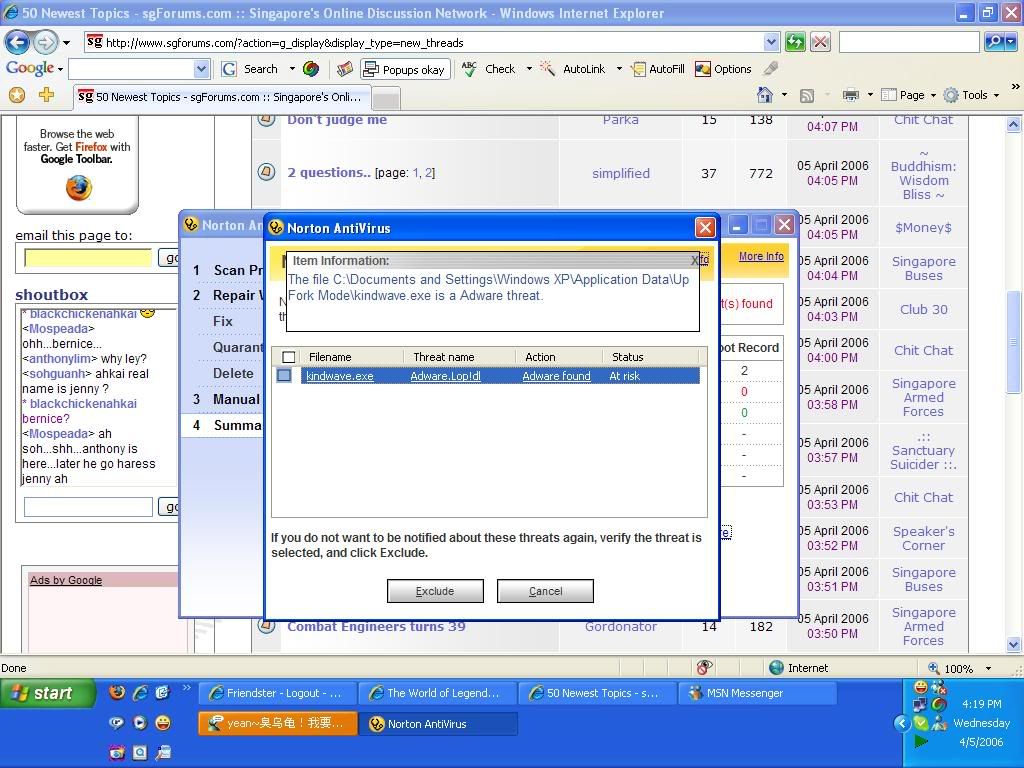1024x768 pixels.
Task: Expand the address bar URL dropdown
Action: click(x=771, y=42)
